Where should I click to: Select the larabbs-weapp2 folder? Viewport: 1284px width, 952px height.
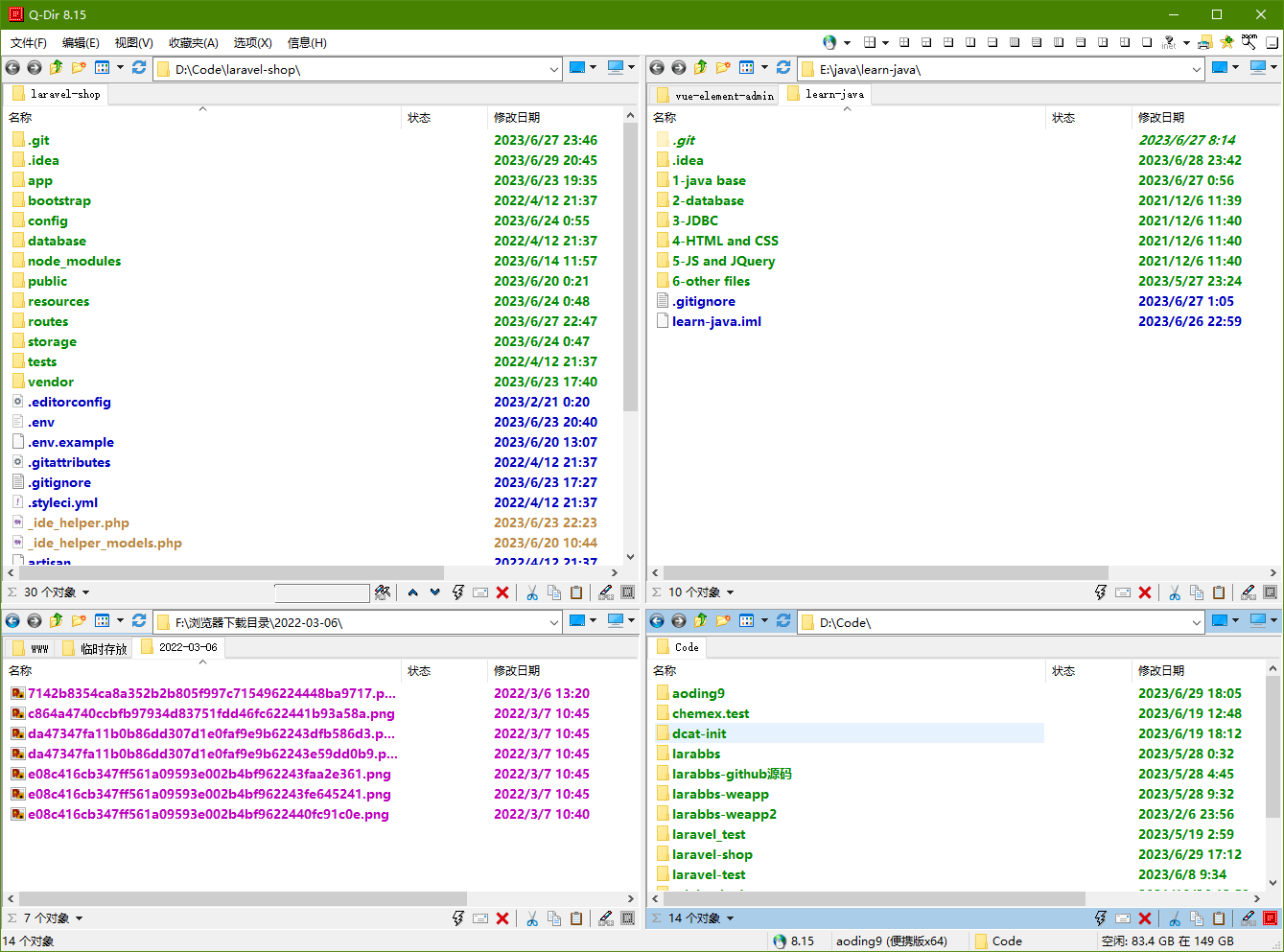pyautogui.click(x=724, y=814)
